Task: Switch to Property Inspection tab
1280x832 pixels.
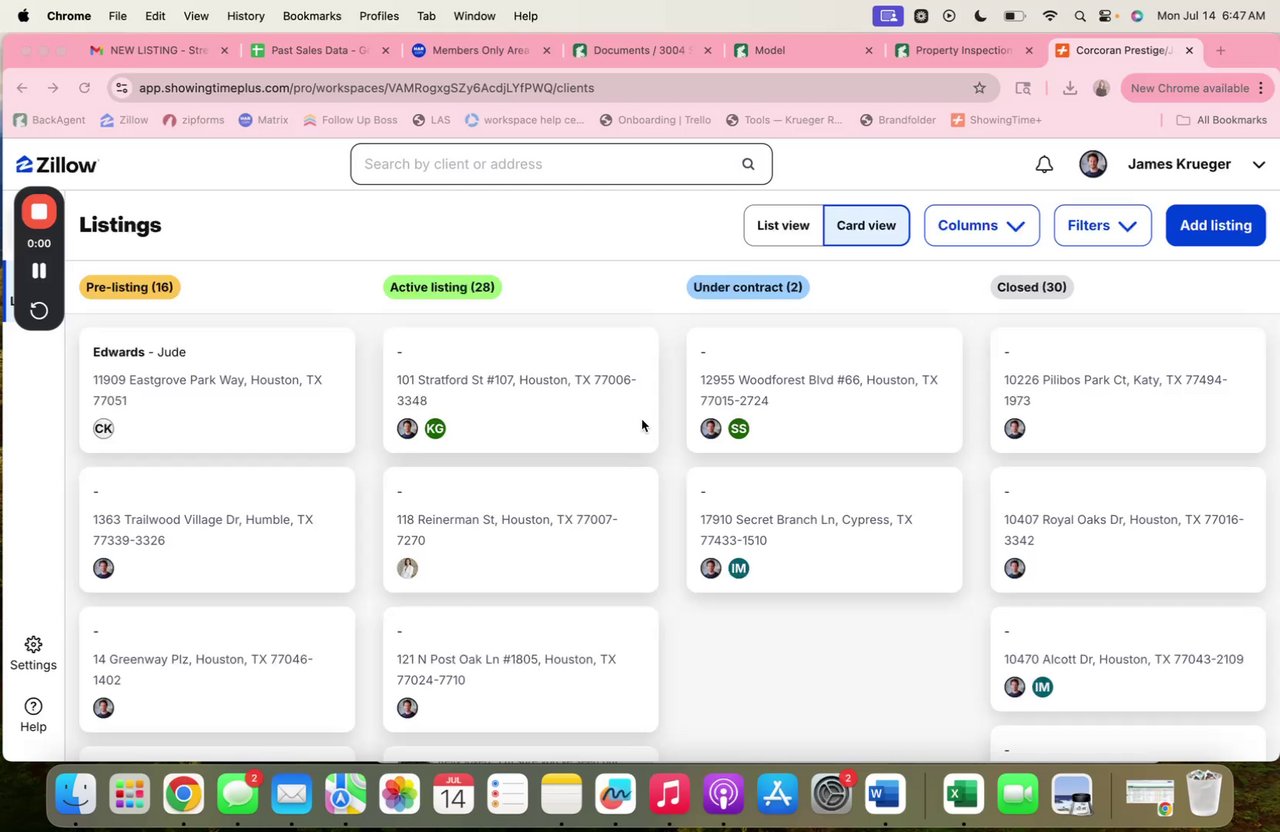Action: (965, 50)
